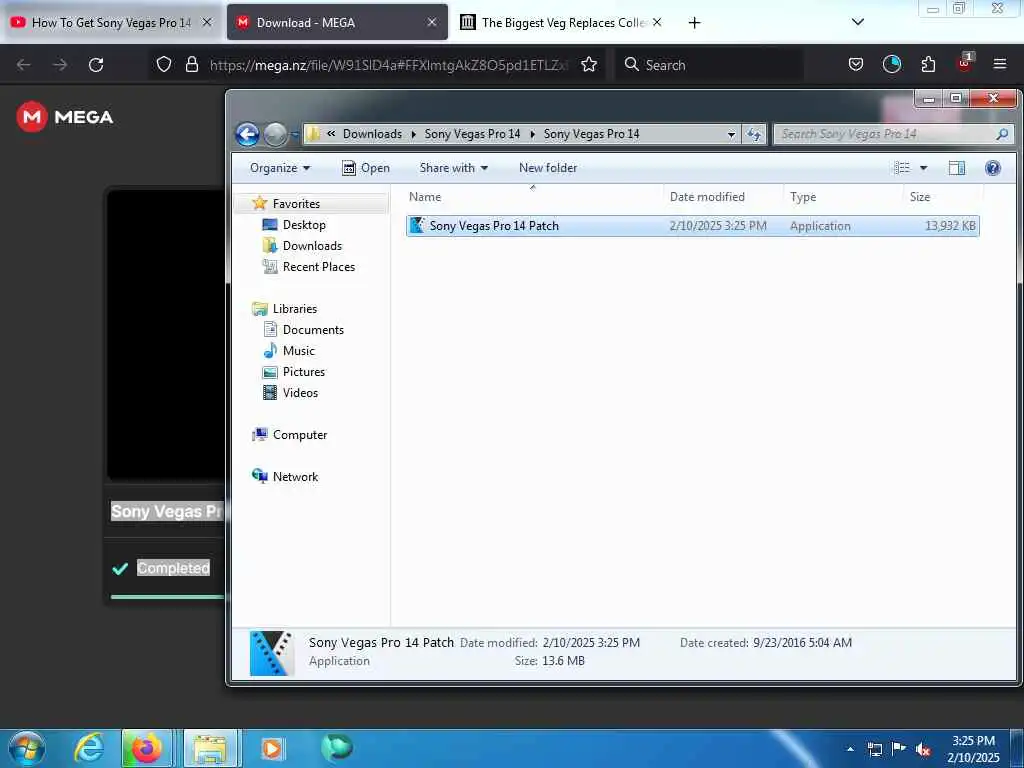The image size is (1024, 768).
Task: Open the Windows Start button
Action: click(x=27, y=748)
